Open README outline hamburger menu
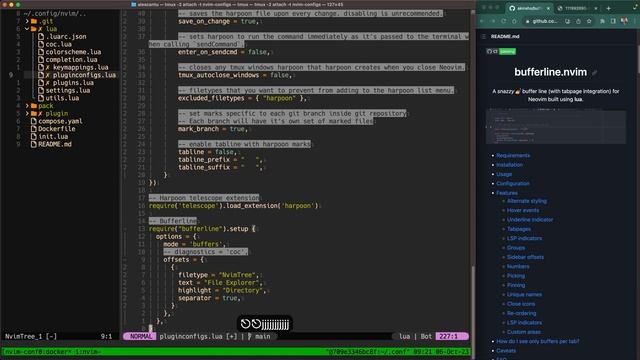The width and height of the screenshot is (640, 360). point(484,37)
